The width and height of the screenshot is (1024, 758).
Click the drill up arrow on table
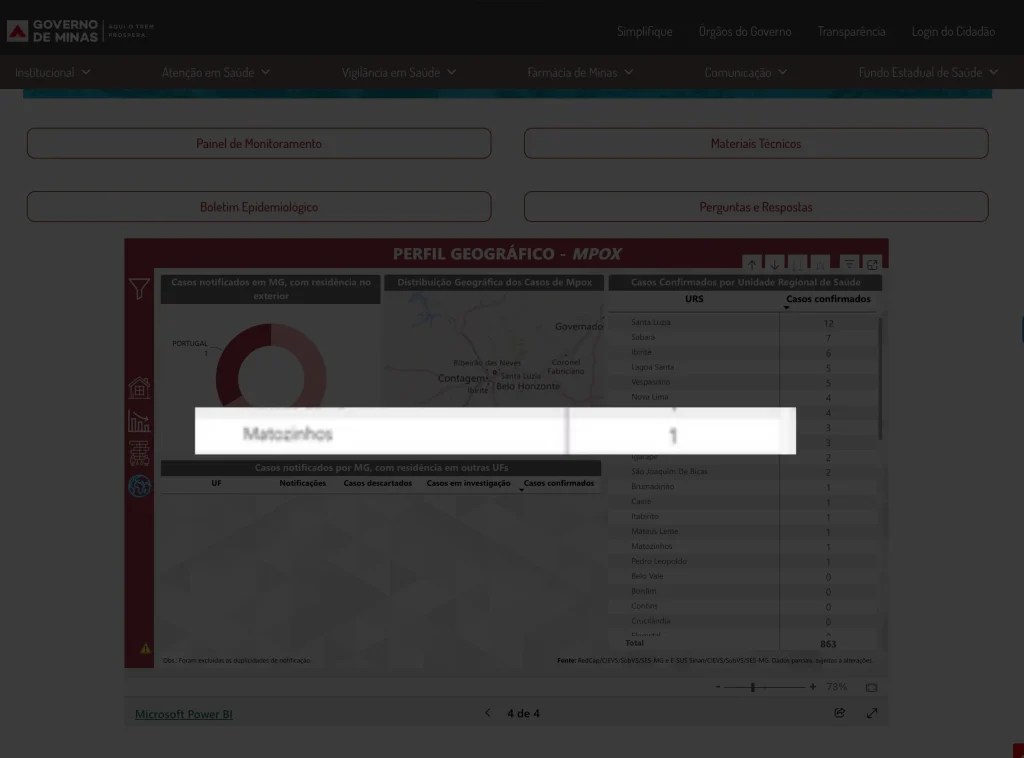coord(751,265)
